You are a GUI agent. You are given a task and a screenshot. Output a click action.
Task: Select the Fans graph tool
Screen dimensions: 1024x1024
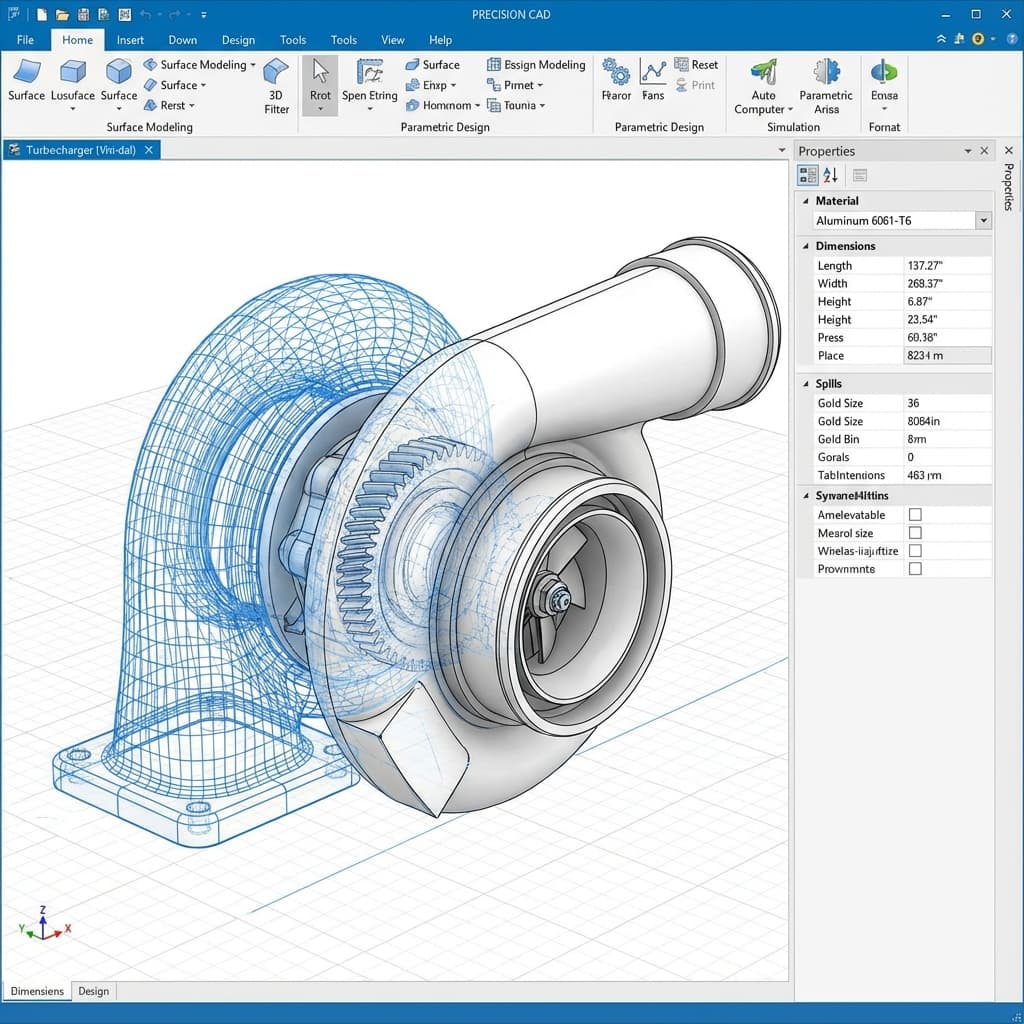(x=653, y=80)
